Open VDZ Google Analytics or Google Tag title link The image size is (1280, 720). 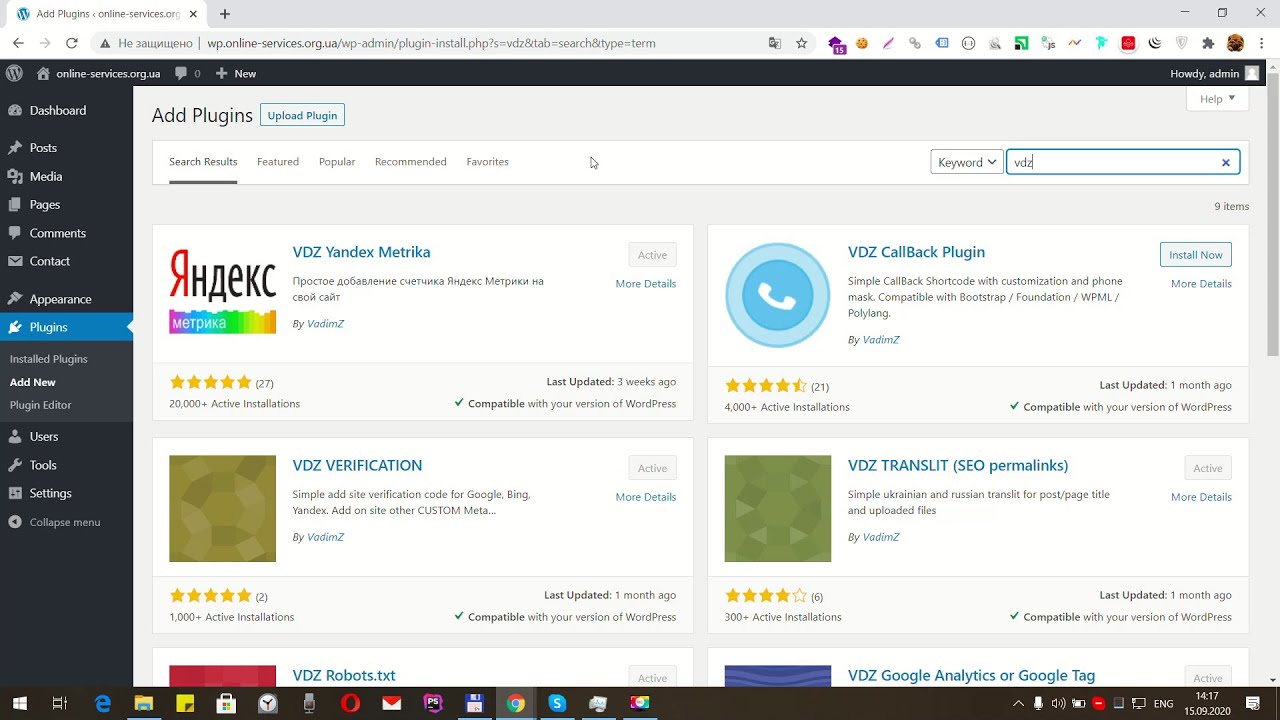971,676
